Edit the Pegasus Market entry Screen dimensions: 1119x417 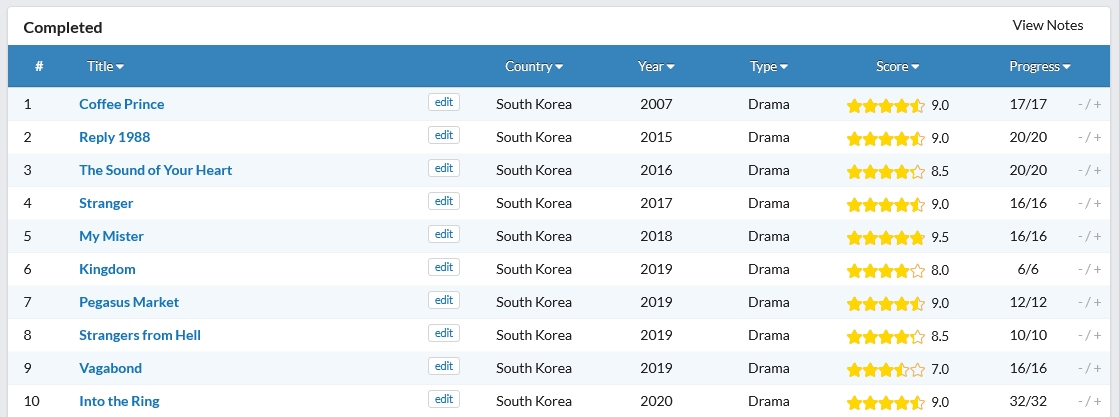[444, 300]
